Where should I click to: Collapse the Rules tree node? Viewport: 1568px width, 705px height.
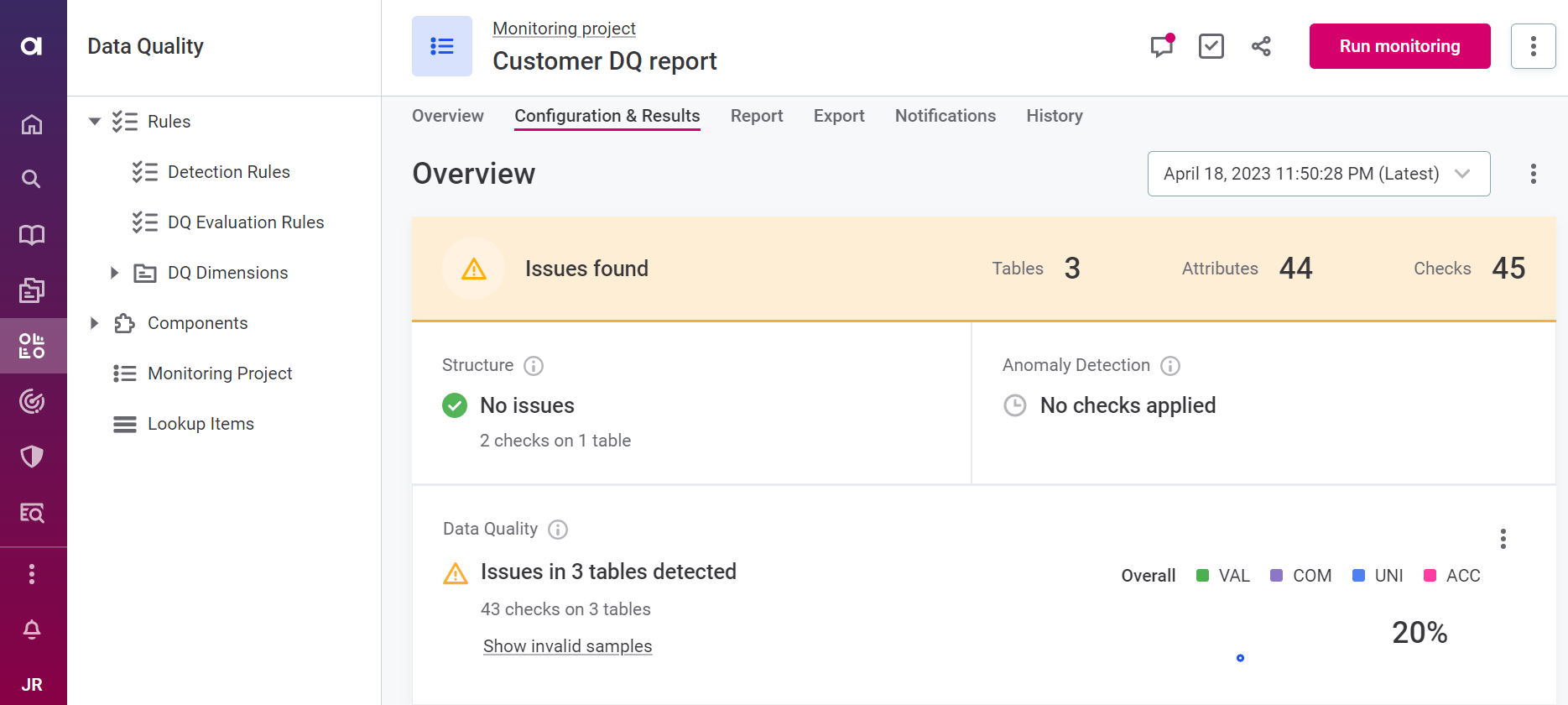pos(95,122)
